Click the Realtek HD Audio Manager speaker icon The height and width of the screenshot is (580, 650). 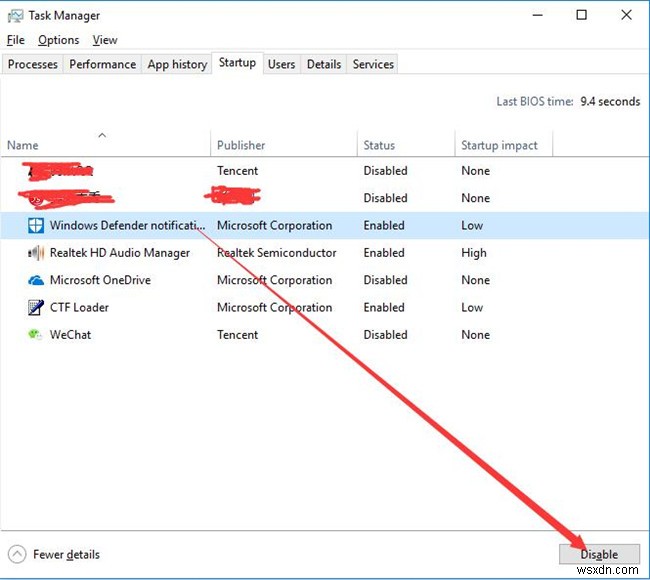pos(35,253)
